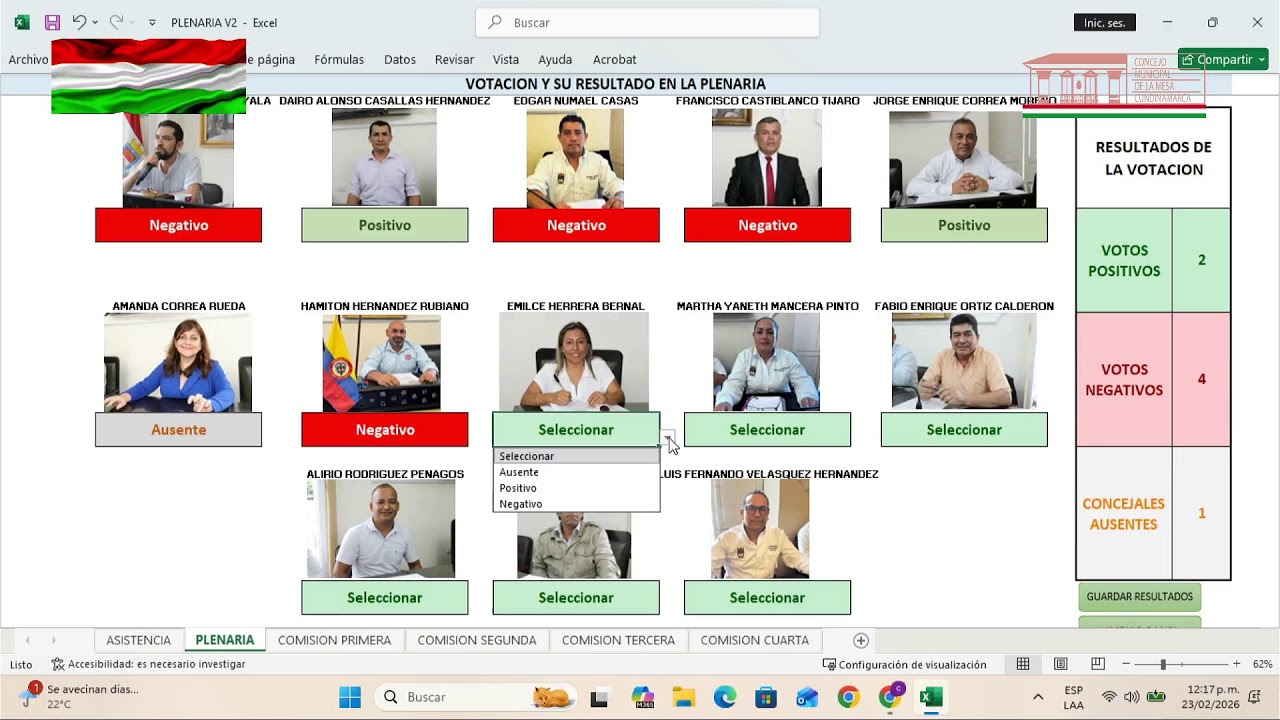This screenshot has height=720, width=1280.
Task: Open Customize Quick Access Toolbar arrow
Action: 152,22
